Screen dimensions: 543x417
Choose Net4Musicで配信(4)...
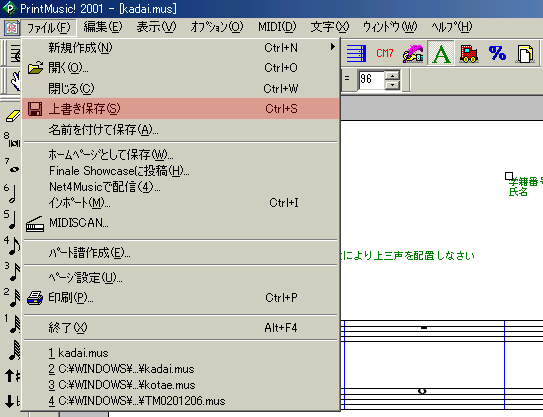180,187
